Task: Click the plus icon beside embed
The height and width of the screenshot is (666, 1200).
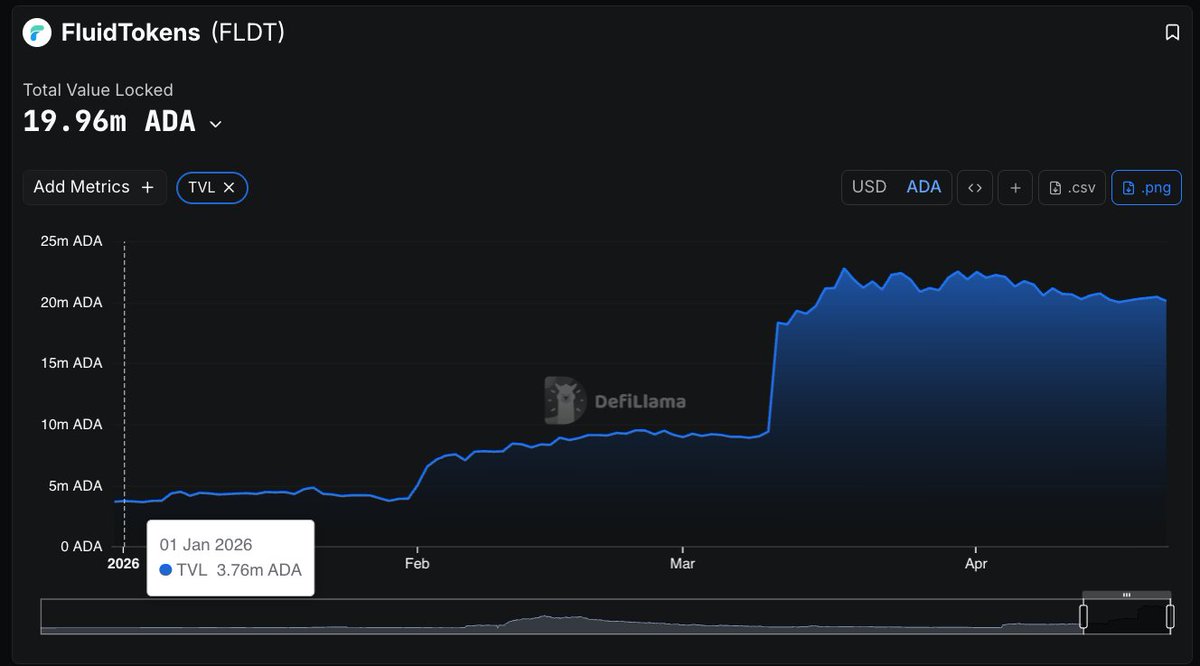Action: [1015, 187]
